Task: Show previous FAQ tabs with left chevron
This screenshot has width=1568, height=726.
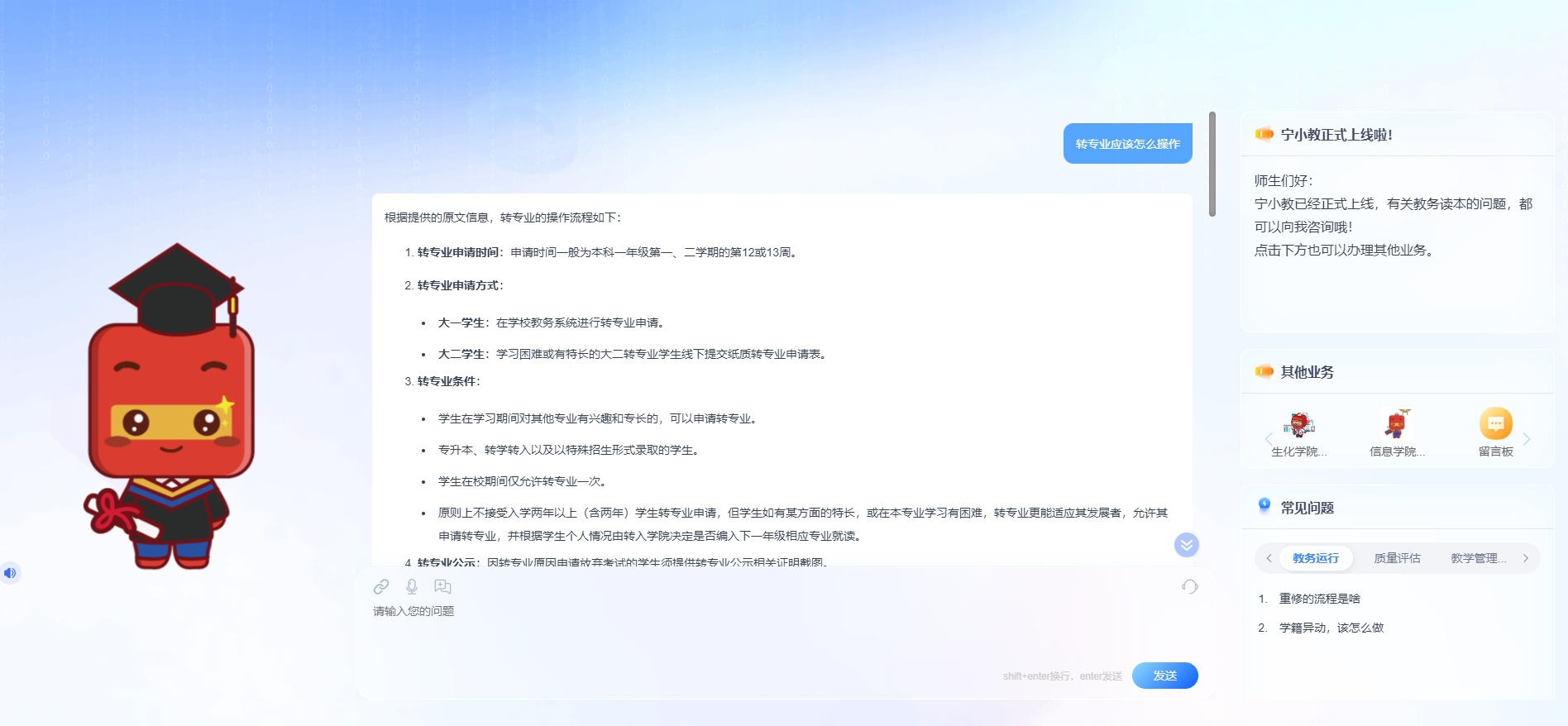Action: (x=1269, y=558)
